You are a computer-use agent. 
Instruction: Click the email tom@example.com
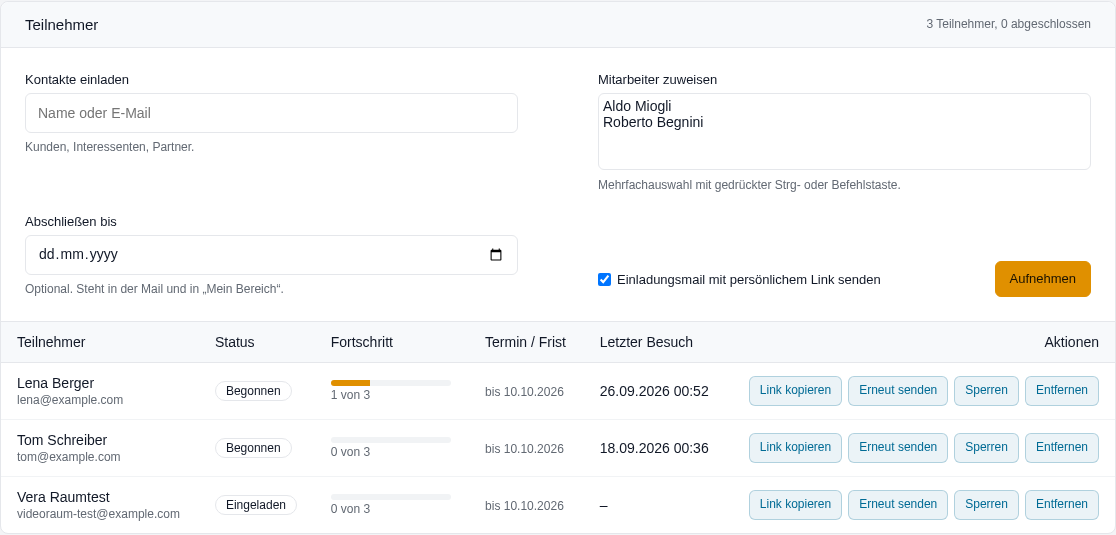click(68, 457)
